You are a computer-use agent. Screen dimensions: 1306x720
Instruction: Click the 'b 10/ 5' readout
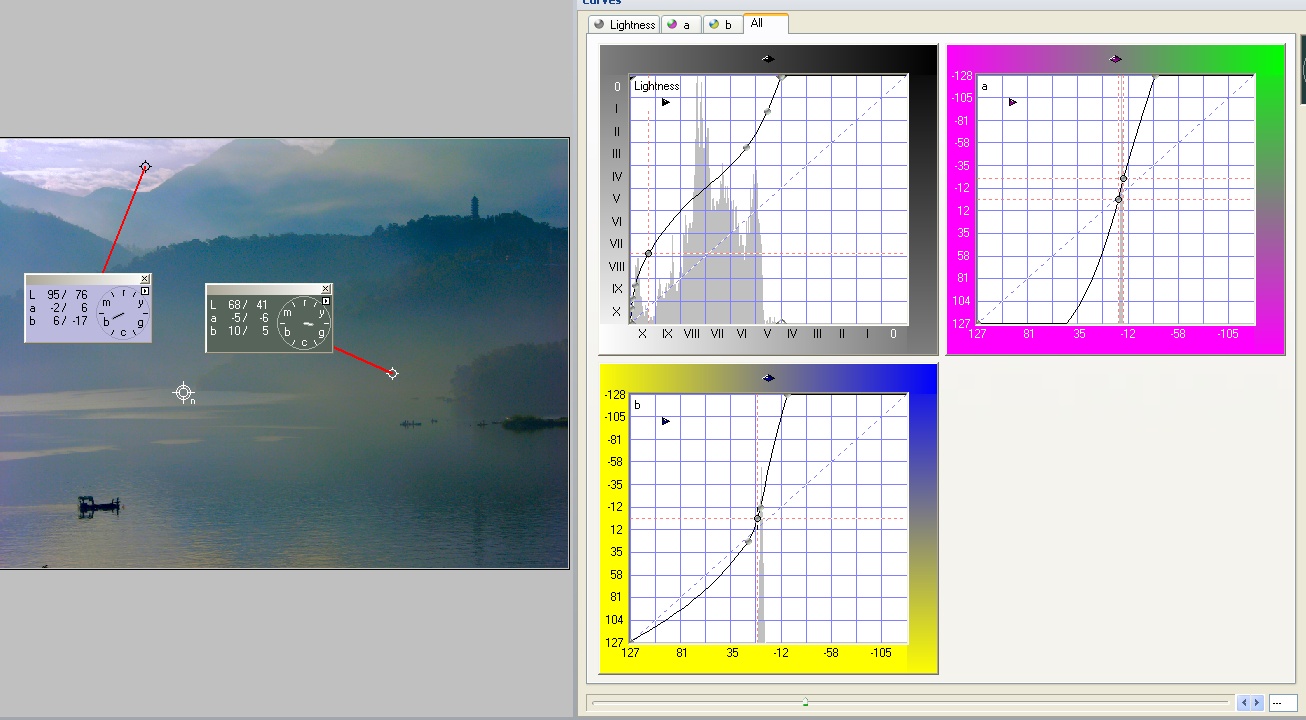(239, 331)
